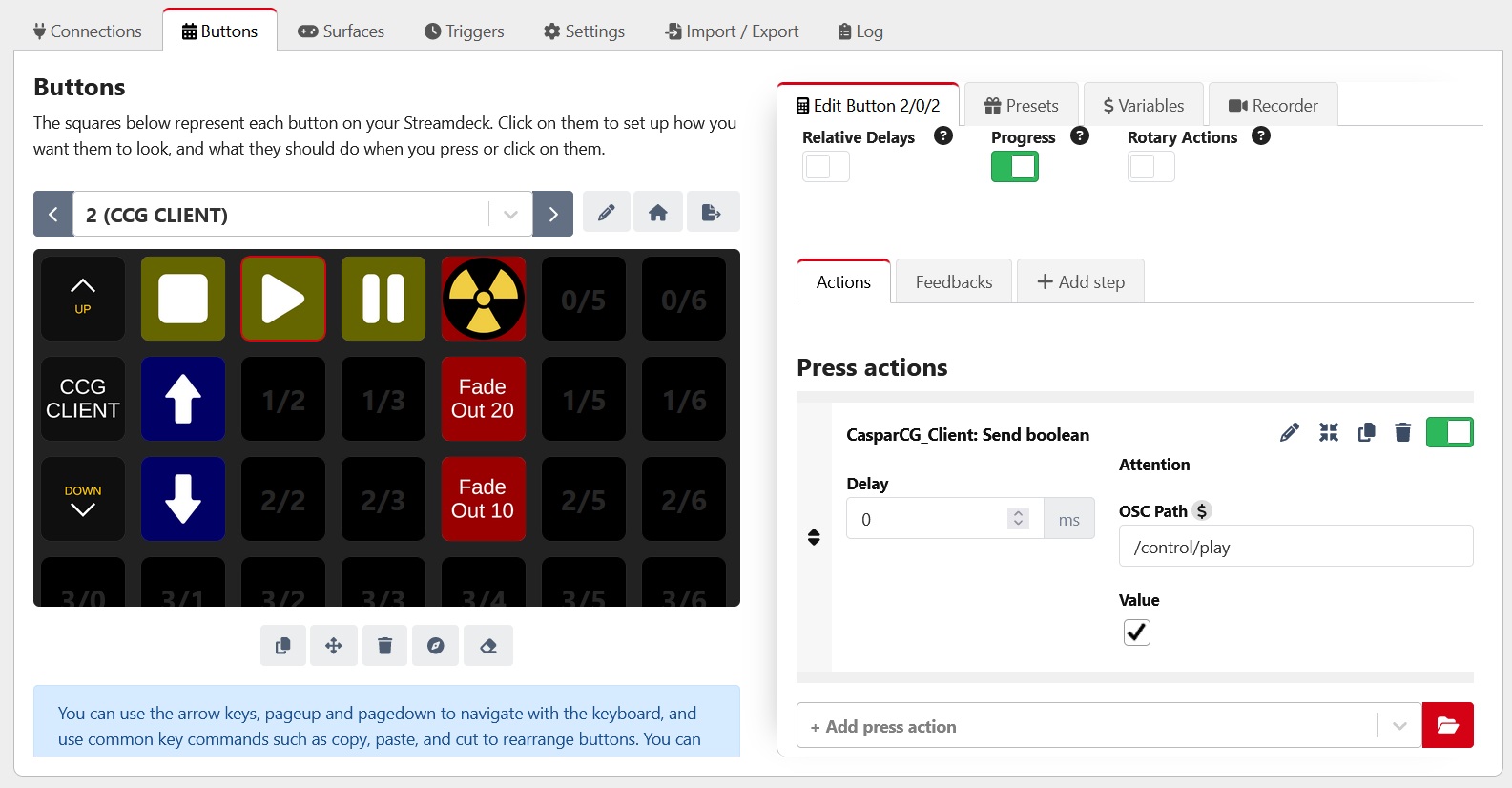Enable the Relative Delays toggle

point(825,167)
